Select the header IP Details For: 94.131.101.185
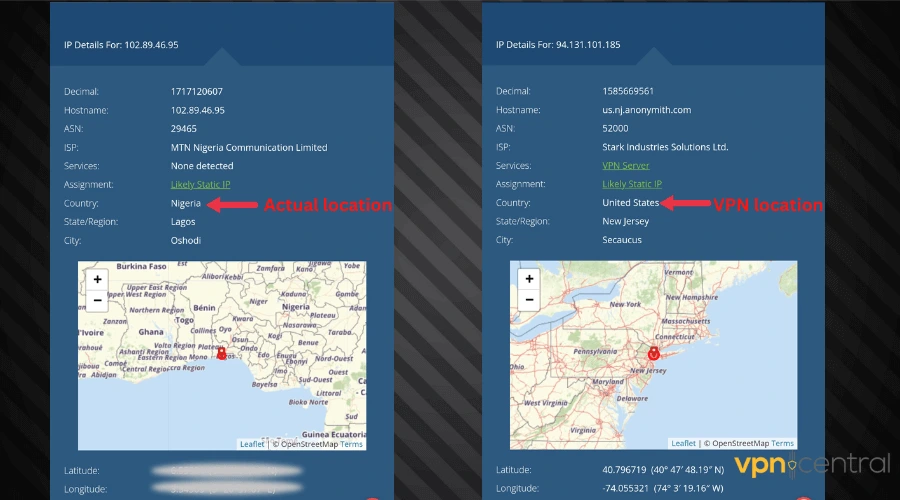The width and height of the screenshot is (900, 500). [558, 45]
